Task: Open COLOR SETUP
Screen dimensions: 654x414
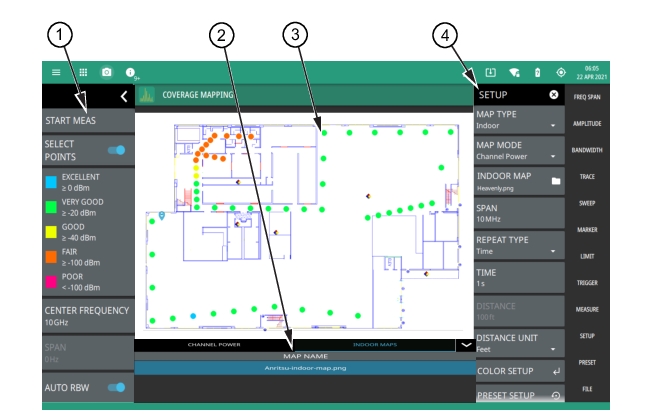Action: pos(518,371)
